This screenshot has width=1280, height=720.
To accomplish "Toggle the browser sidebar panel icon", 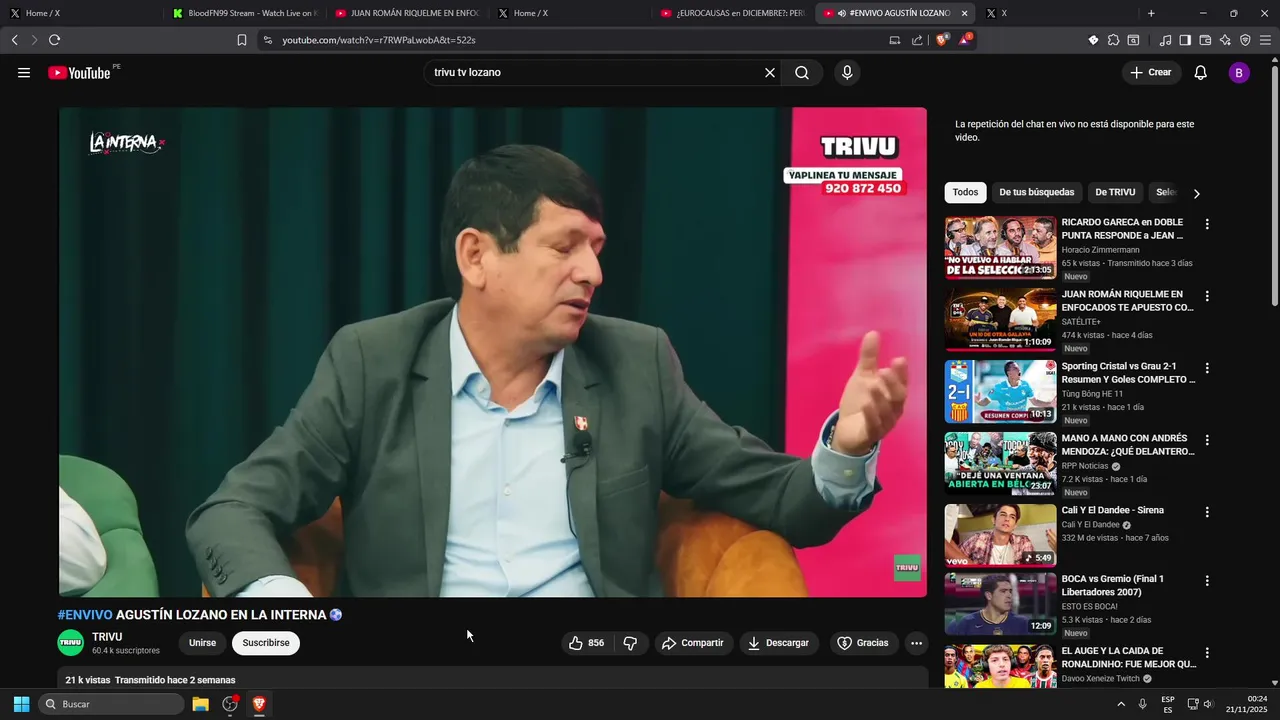I will [1185, 40].
